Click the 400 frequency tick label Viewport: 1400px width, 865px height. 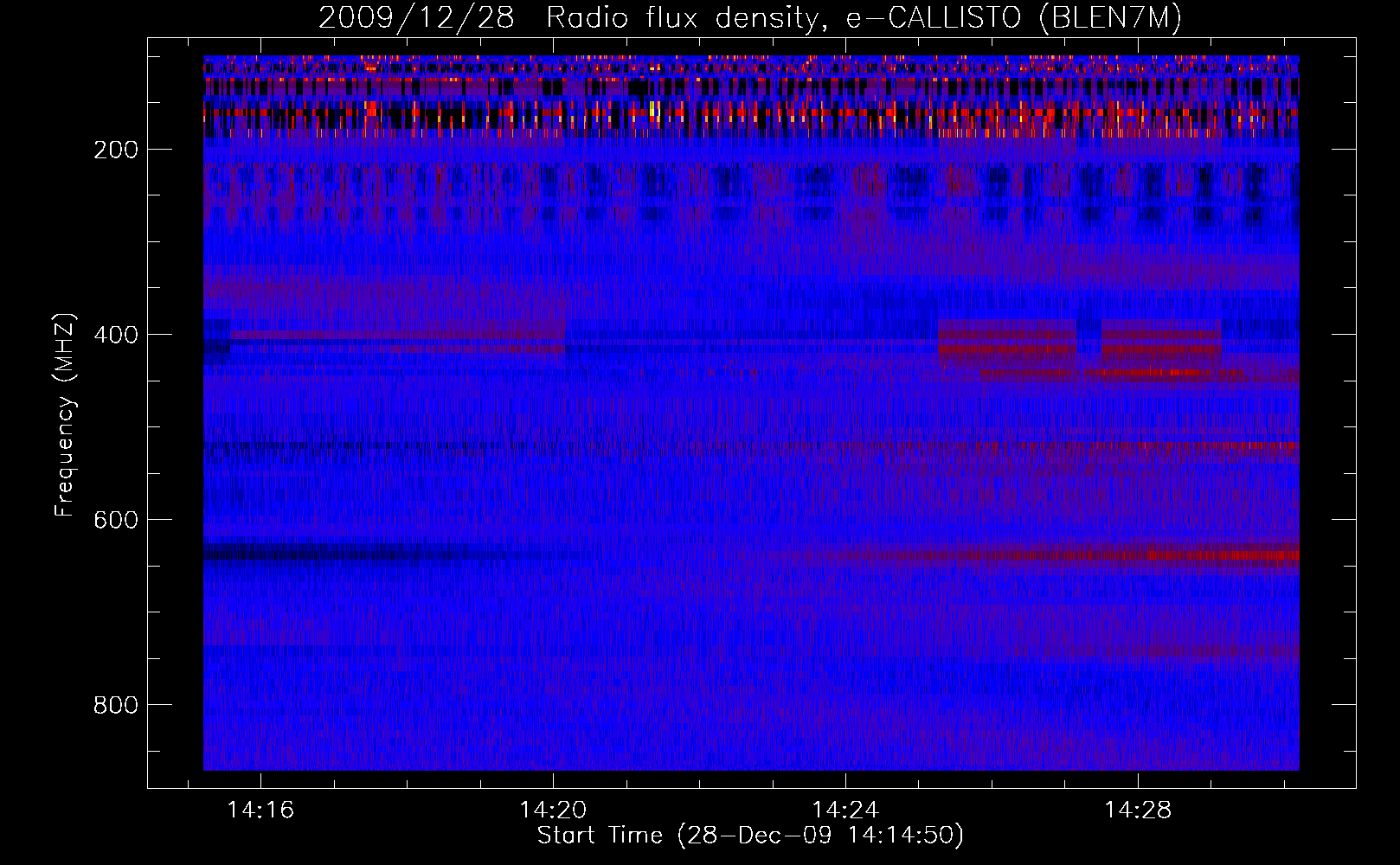116,335
